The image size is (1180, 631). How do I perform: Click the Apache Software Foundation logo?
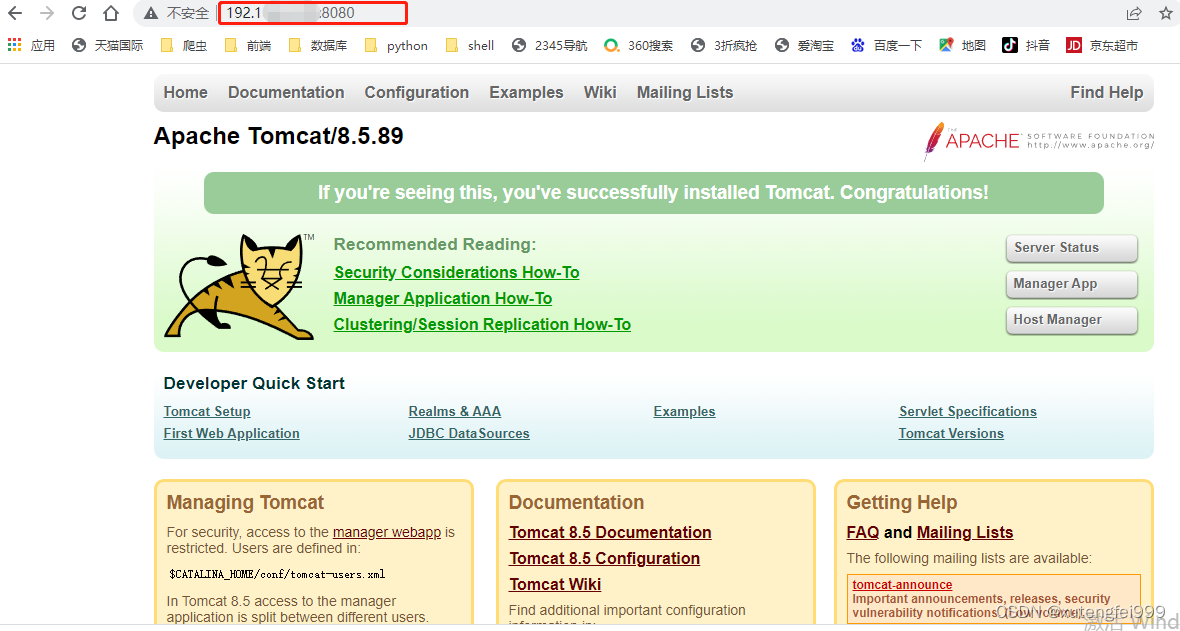tap(1039, 141)
